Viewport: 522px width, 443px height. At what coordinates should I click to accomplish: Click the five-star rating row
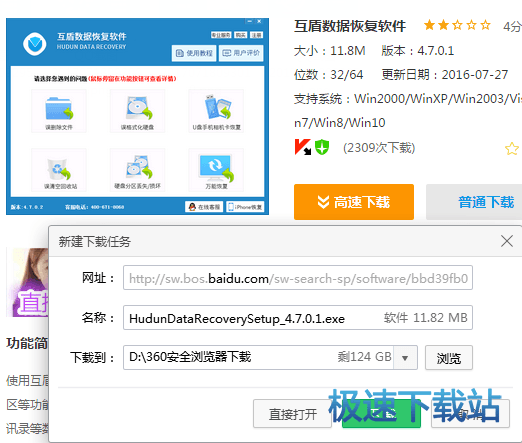pyautogui.click(x=457, y=25)
